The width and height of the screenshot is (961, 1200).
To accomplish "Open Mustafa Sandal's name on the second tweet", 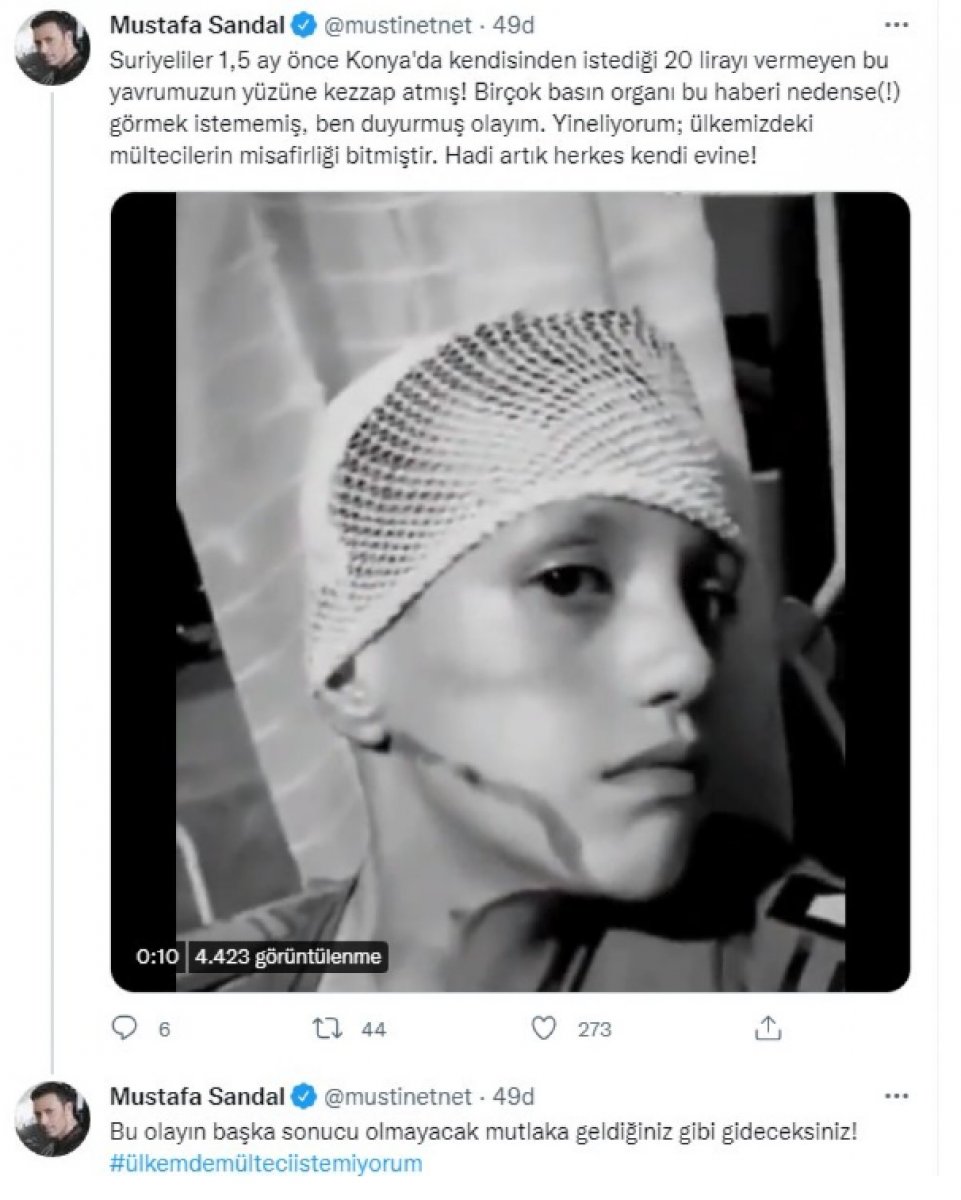I will [198, 1096].
